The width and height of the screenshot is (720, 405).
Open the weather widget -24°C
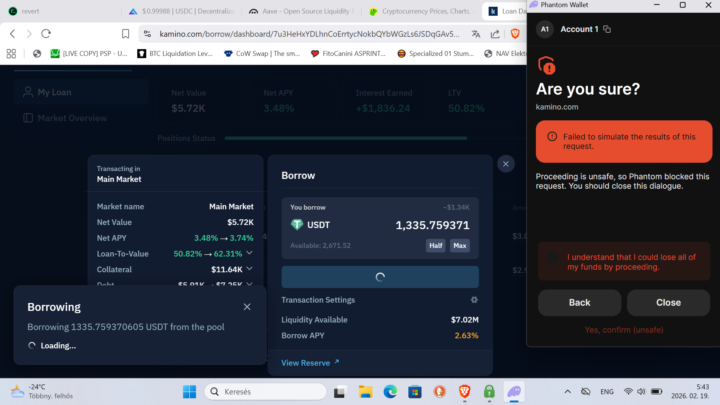pyautogui.click(x=42, y=391)
